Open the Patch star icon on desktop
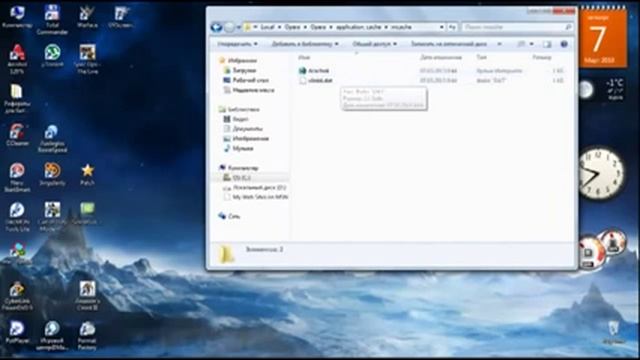This screenshot has width=640, height=360. tap(87, 174)
